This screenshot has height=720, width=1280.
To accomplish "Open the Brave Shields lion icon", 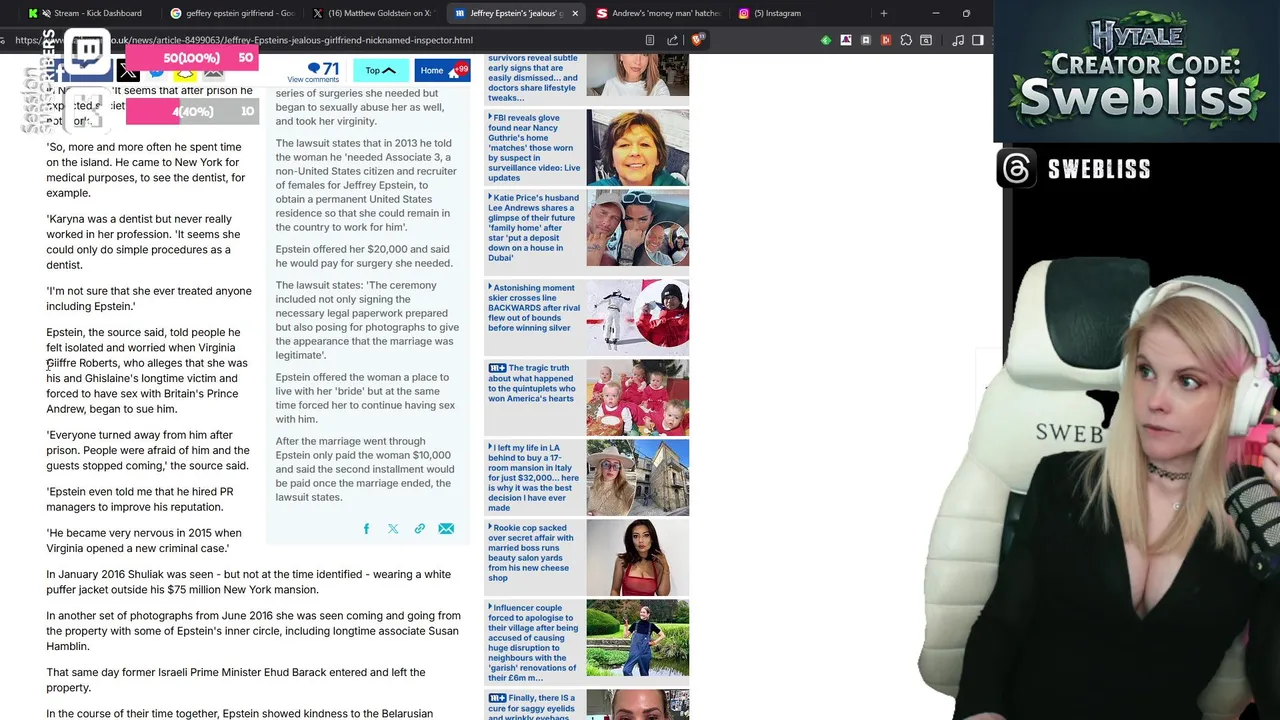I will coord(698,40).
